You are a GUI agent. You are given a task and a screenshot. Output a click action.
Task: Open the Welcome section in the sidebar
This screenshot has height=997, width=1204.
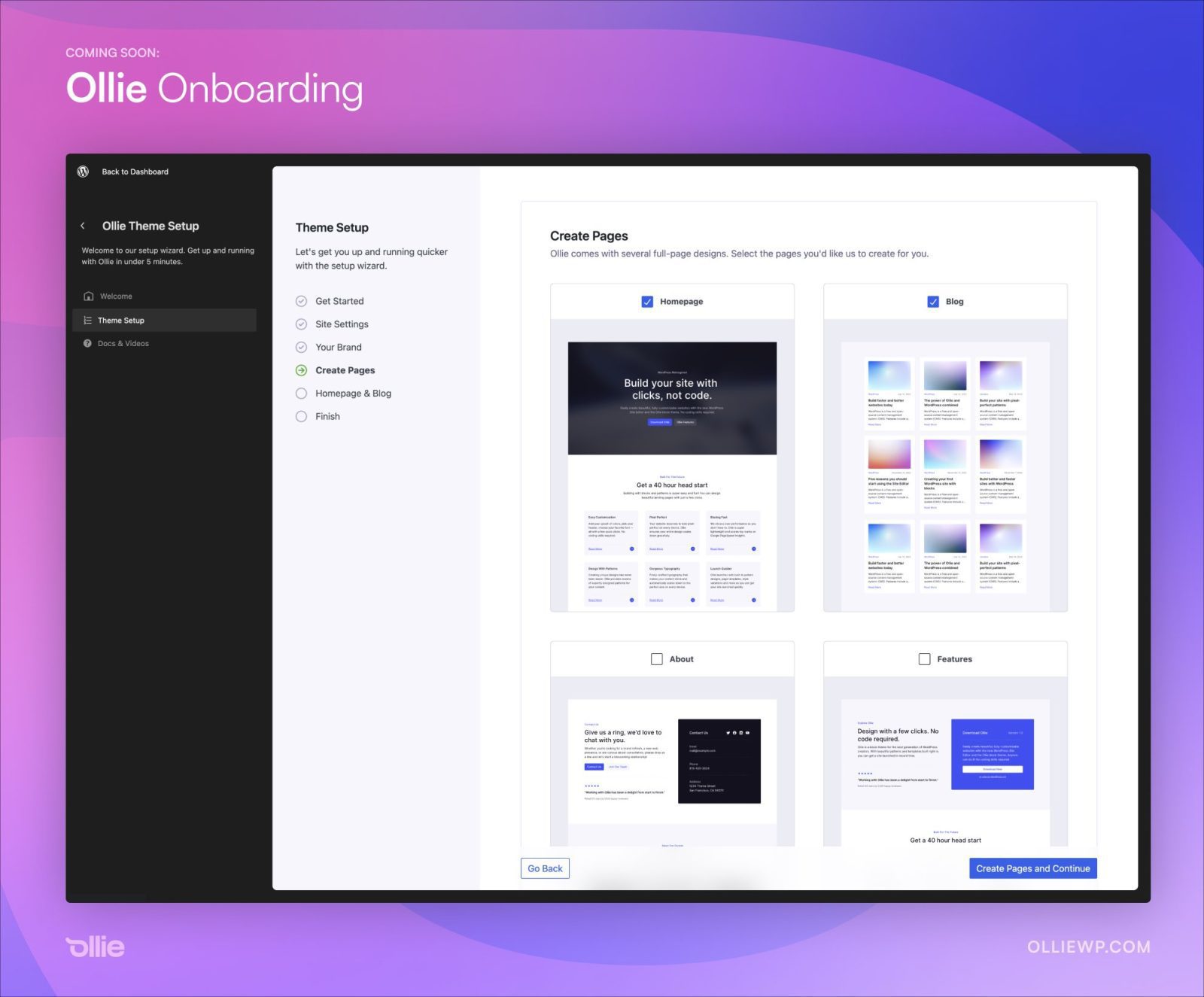[x=117, y=296]
